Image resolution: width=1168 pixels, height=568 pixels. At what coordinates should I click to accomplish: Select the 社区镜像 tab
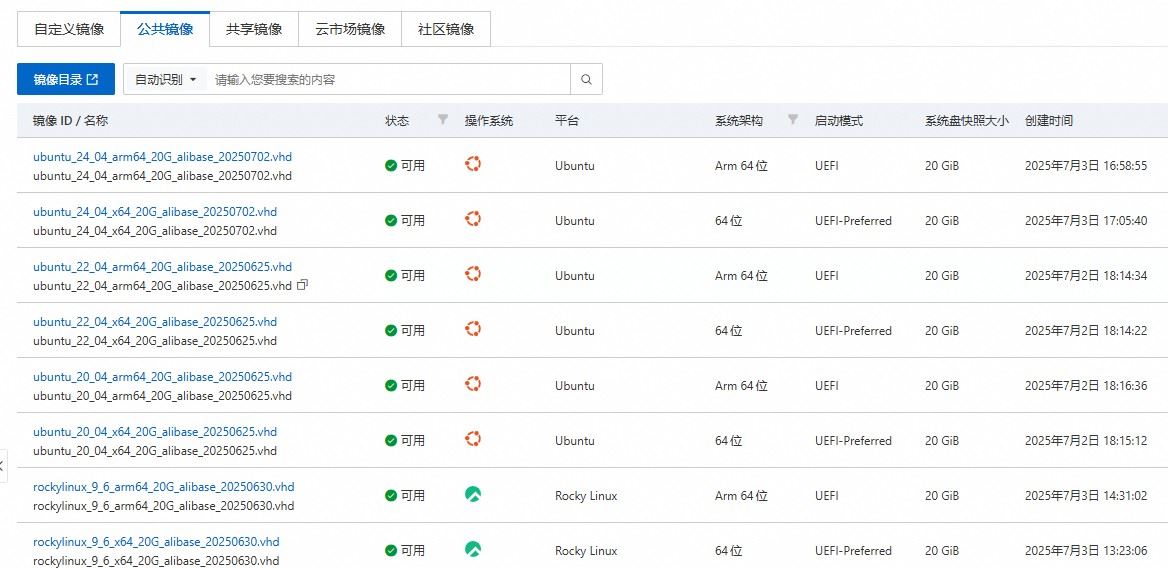446,29
